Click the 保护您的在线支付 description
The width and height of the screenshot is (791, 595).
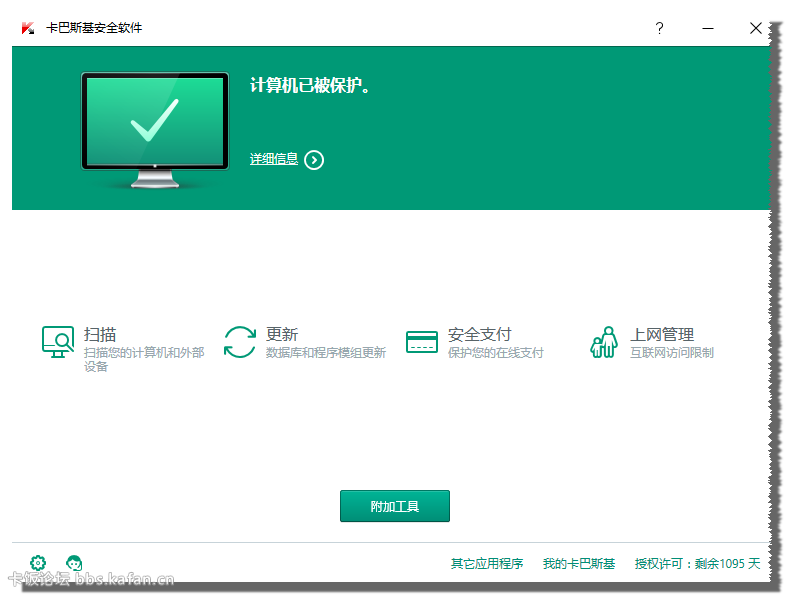tap(495, 352)
